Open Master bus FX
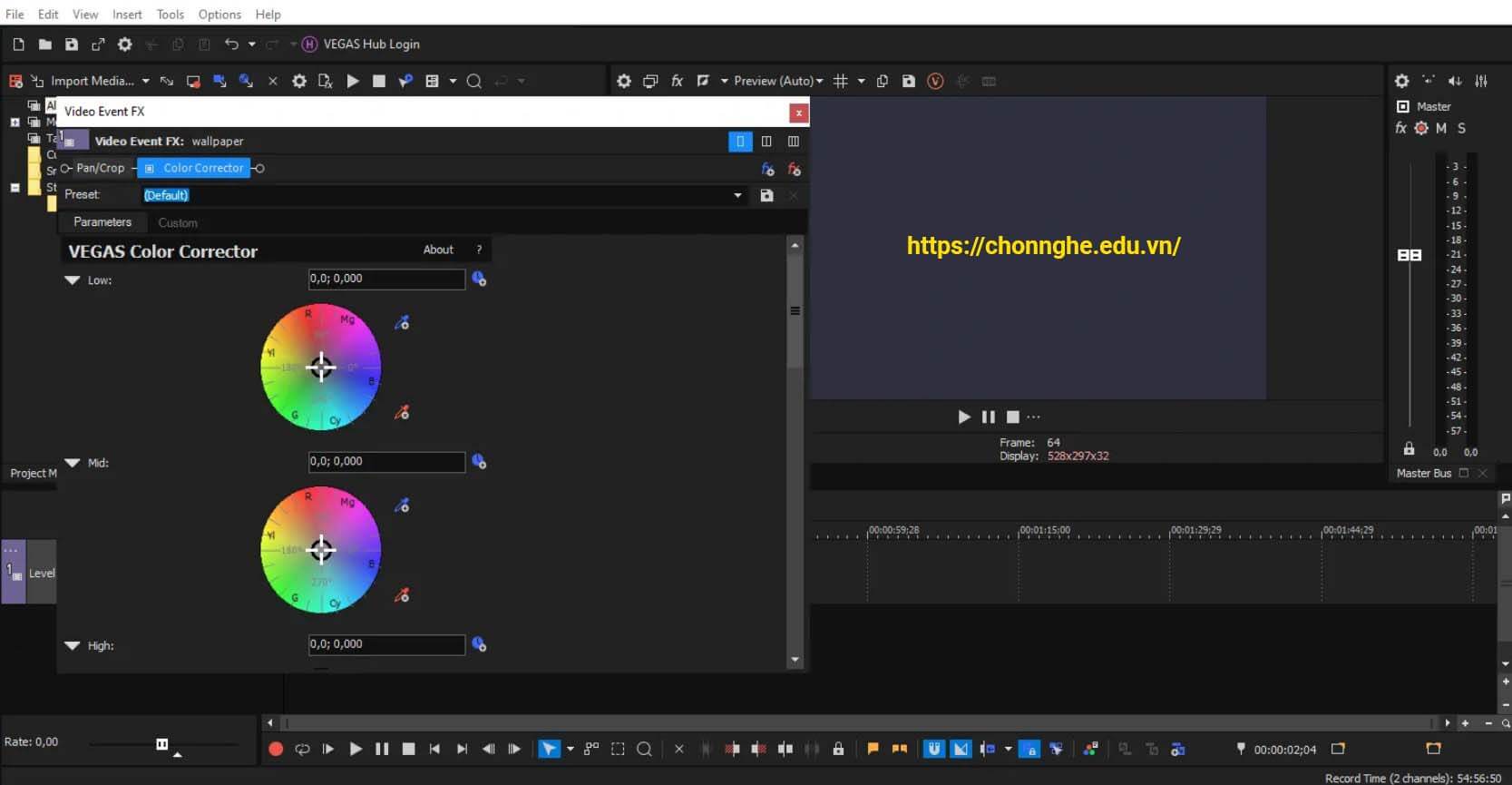 pos(1400,128)
